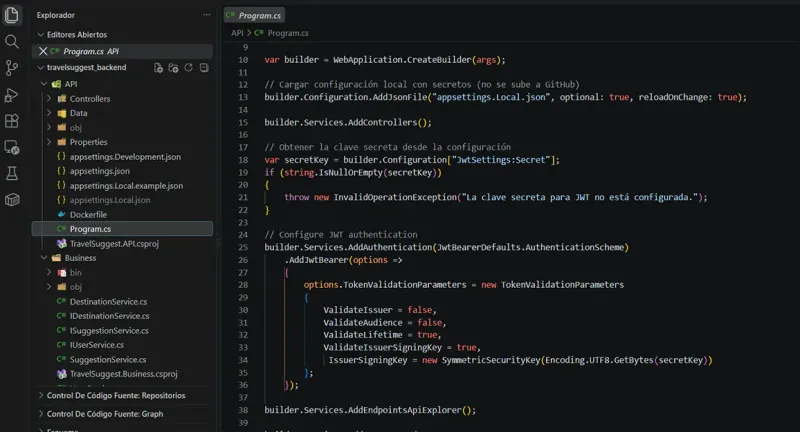This screenshot has width=800, height=432.
Task: Open Explorer more actions ellipsis
Action: pyautogui.click(x=206, y=15)
